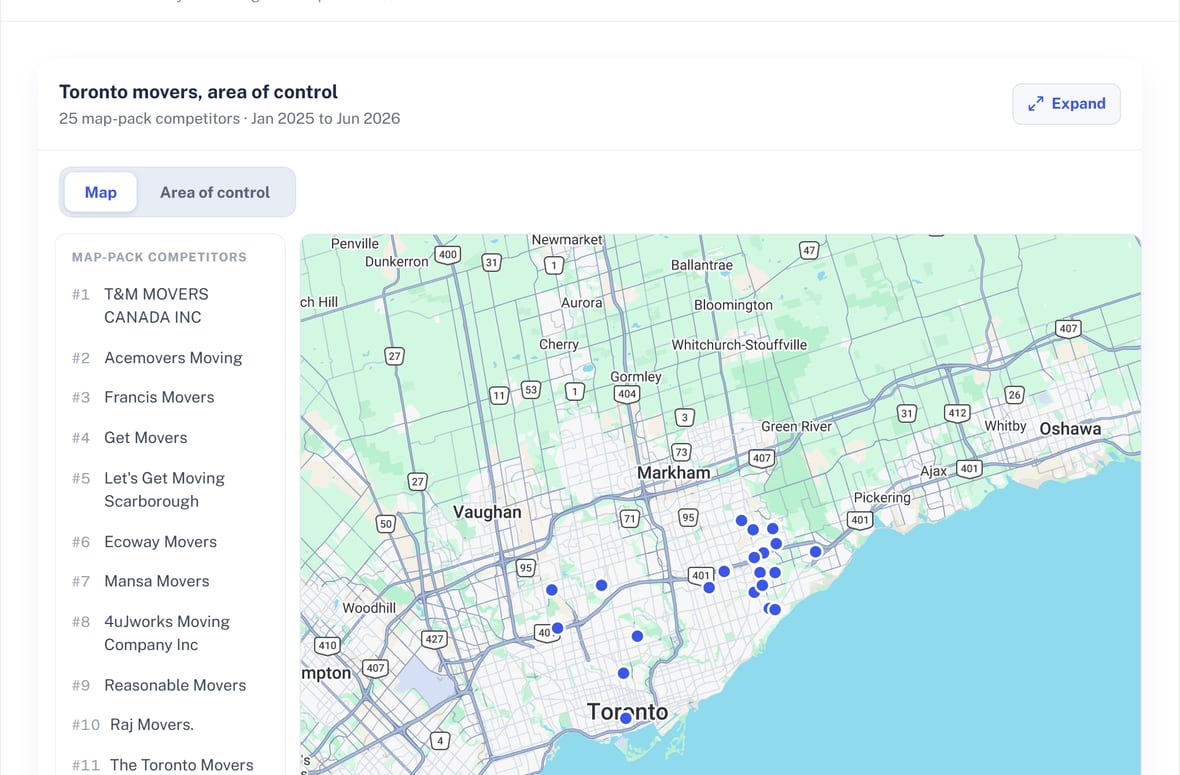Click the Ajax label on map
Image resolution: width=1180 pixels, height=775 pixels.
point(933,471)
